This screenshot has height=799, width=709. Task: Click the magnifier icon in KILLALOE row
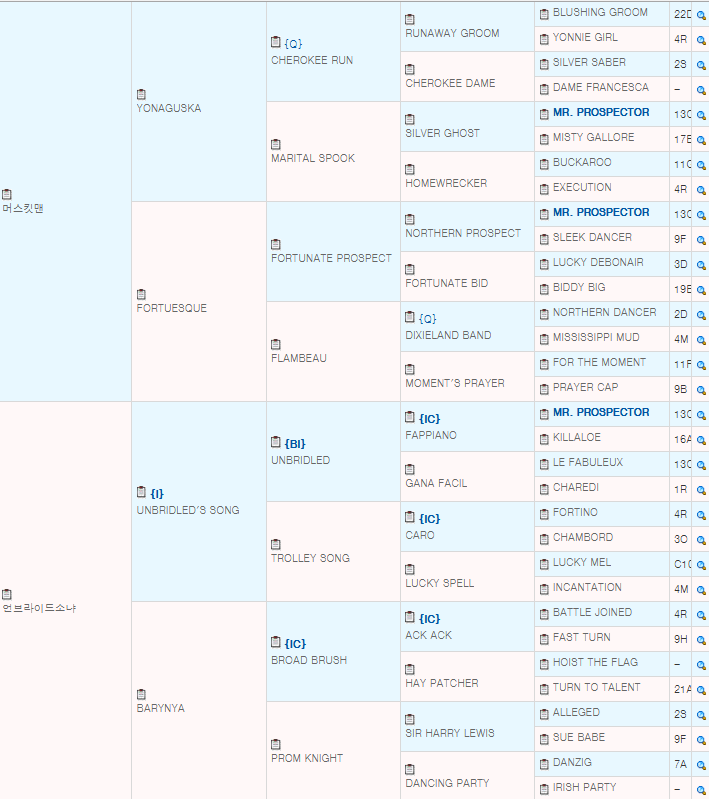click(x=701, y=440)
